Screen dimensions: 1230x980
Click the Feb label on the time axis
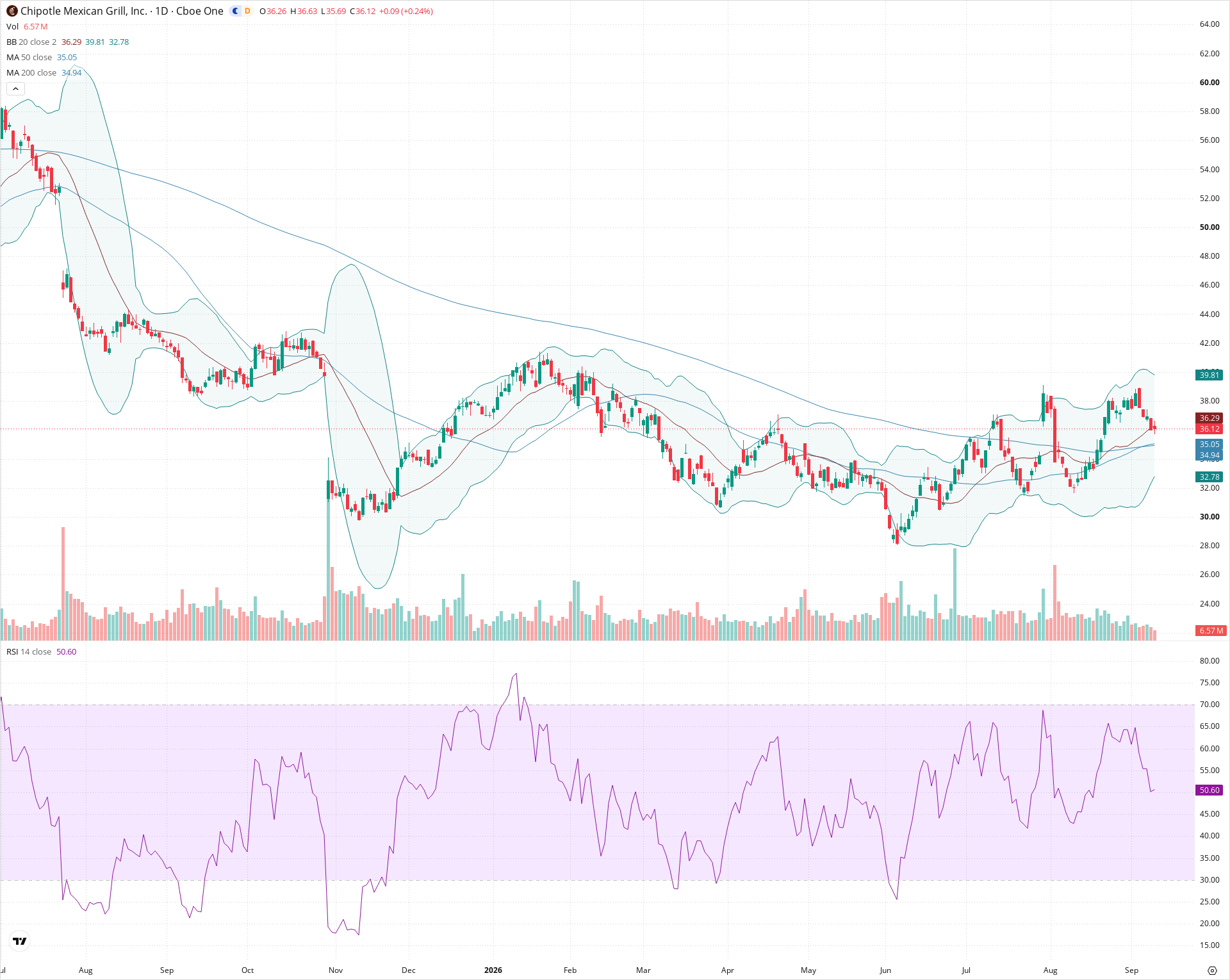[570, 970]
